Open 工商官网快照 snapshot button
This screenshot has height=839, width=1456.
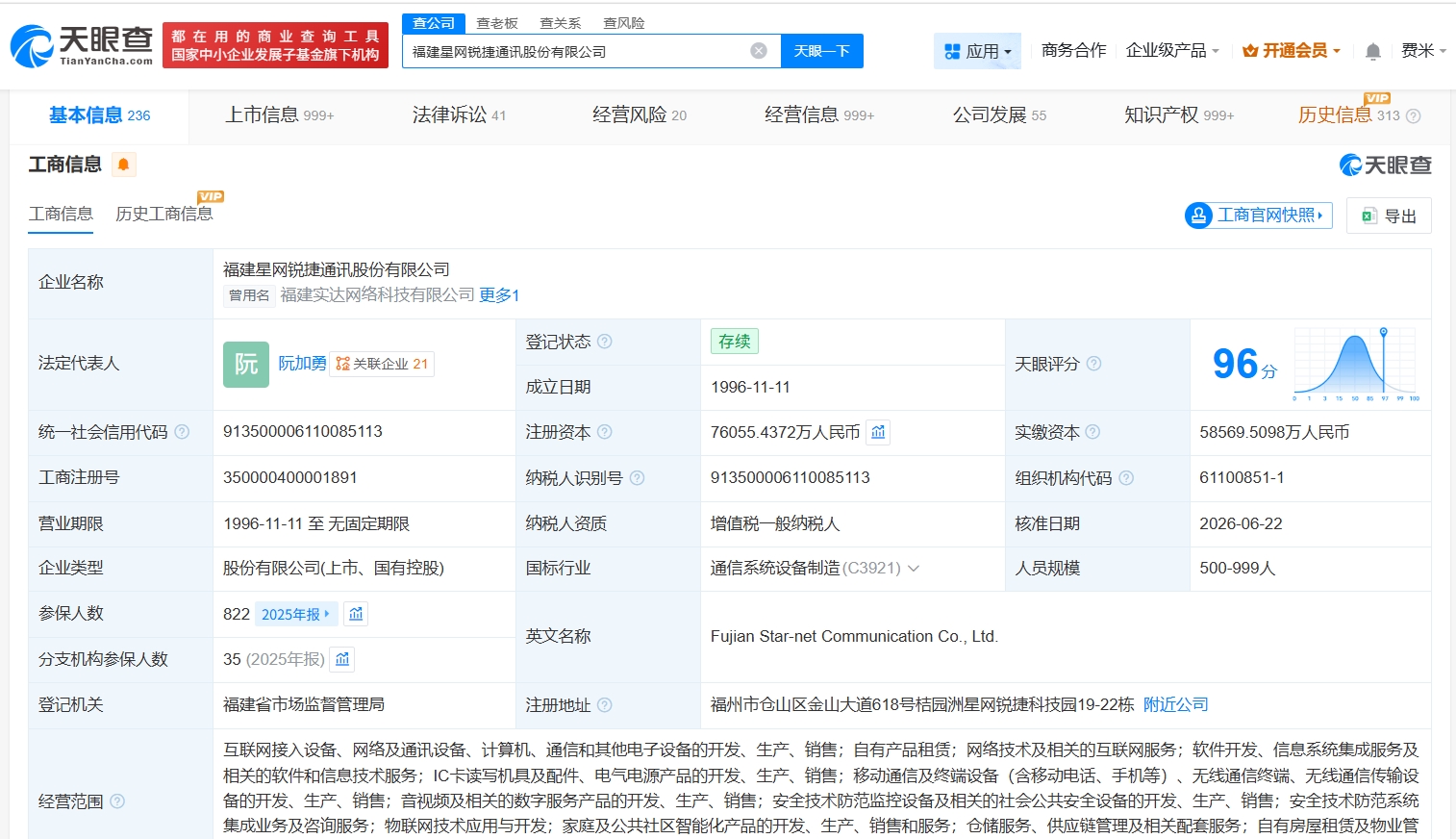point(1259,216)
